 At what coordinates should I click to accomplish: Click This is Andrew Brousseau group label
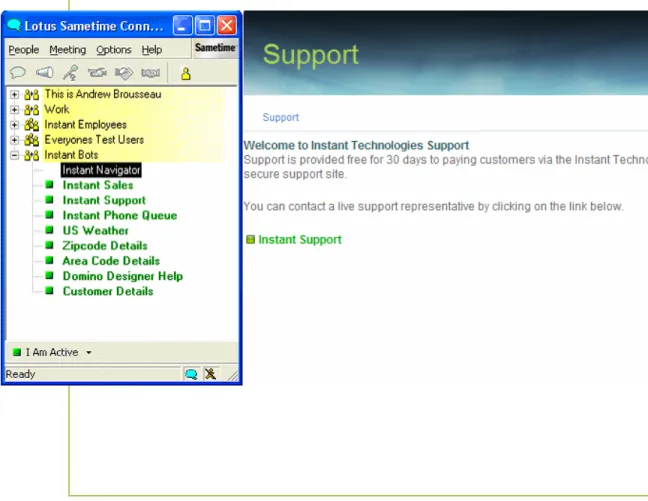pyautogui.click(x=103, y=94)
